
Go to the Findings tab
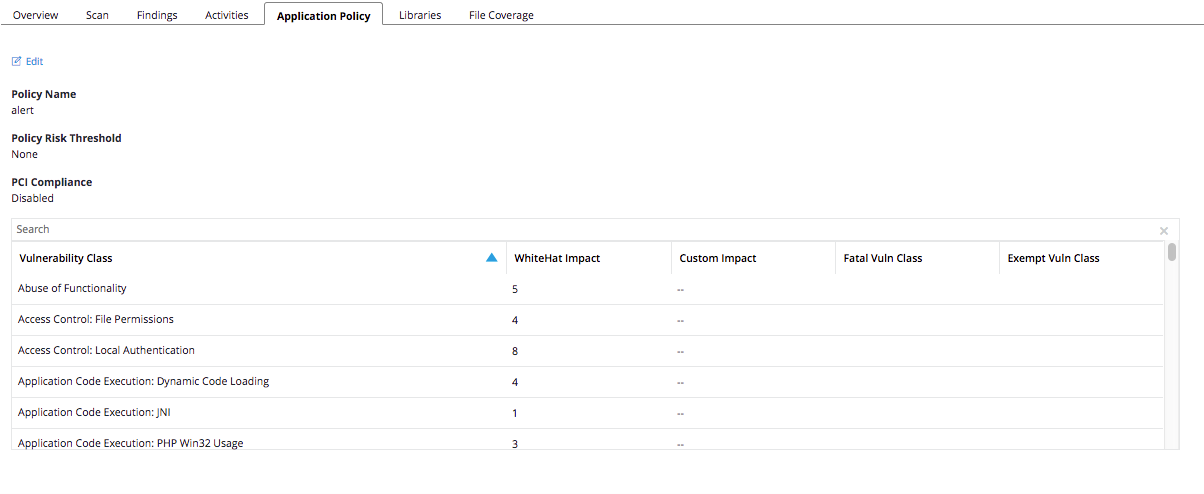157,15
